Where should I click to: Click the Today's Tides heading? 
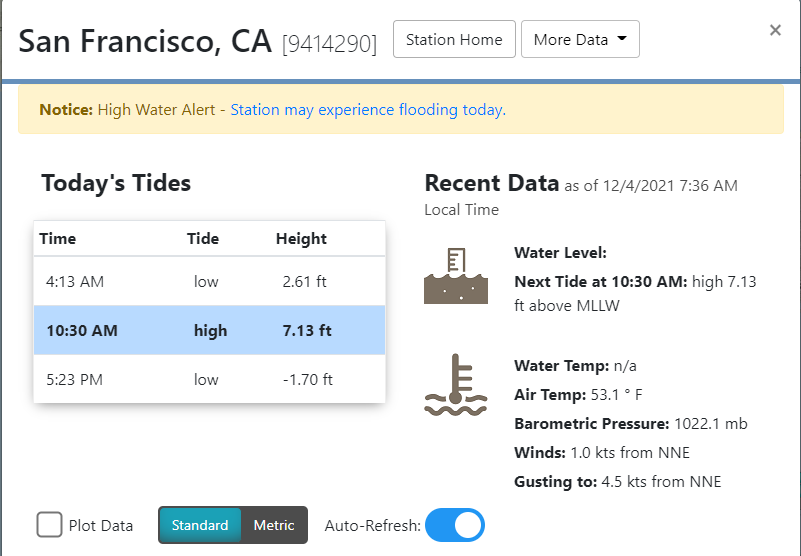tap(116, 183)
